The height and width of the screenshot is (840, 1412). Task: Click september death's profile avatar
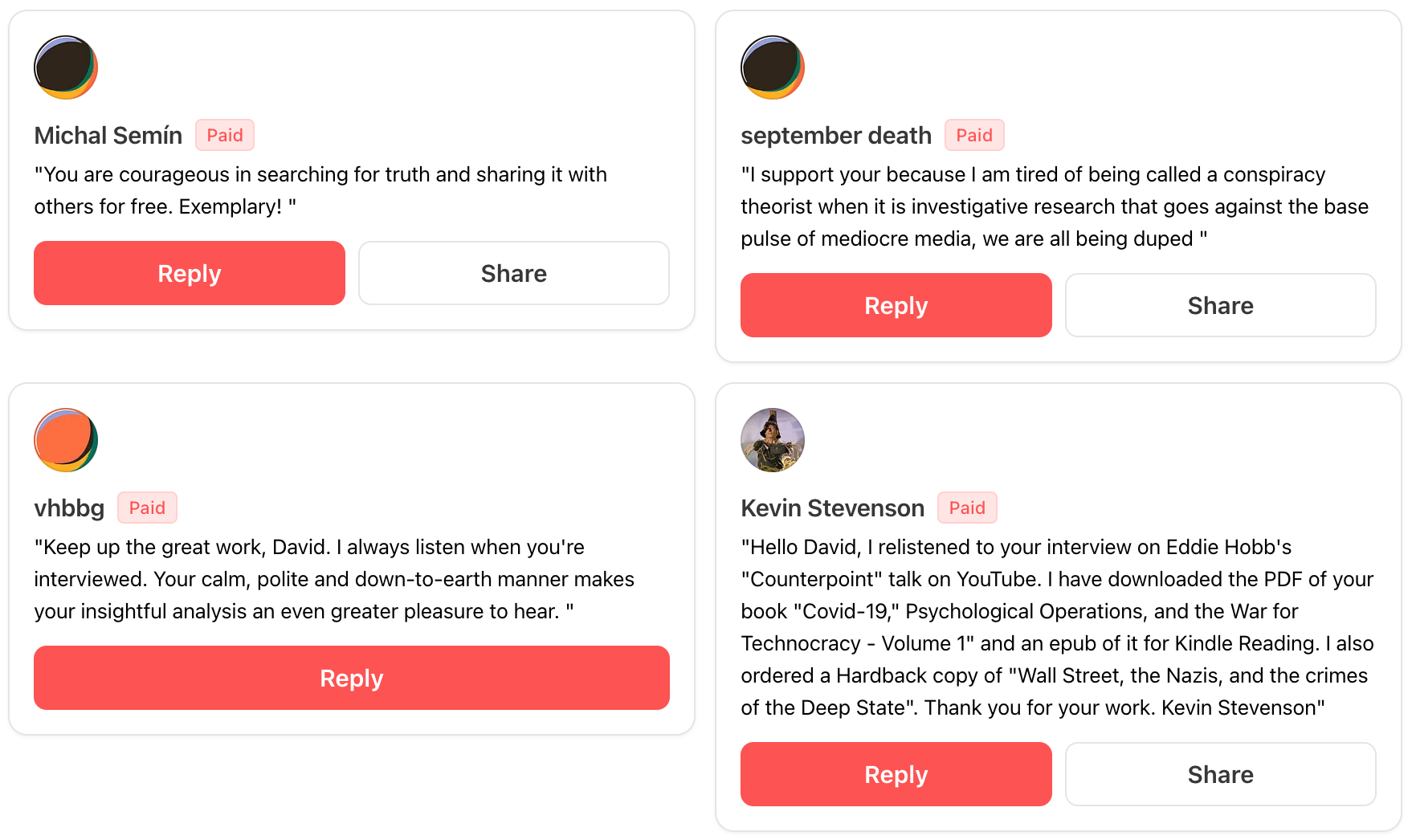[x=773, y=67]
